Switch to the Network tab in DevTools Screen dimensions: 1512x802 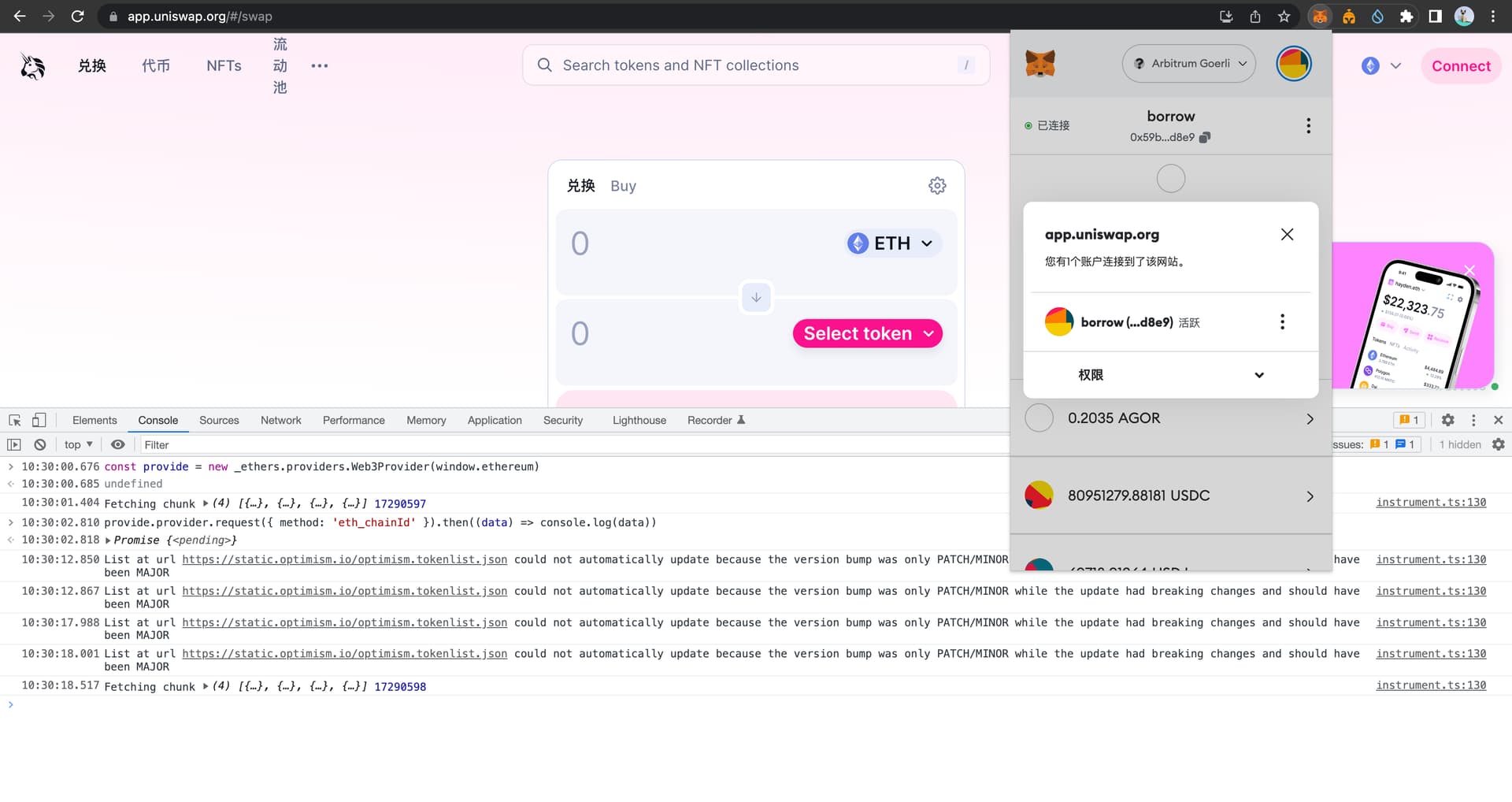(x=280, y=420)
